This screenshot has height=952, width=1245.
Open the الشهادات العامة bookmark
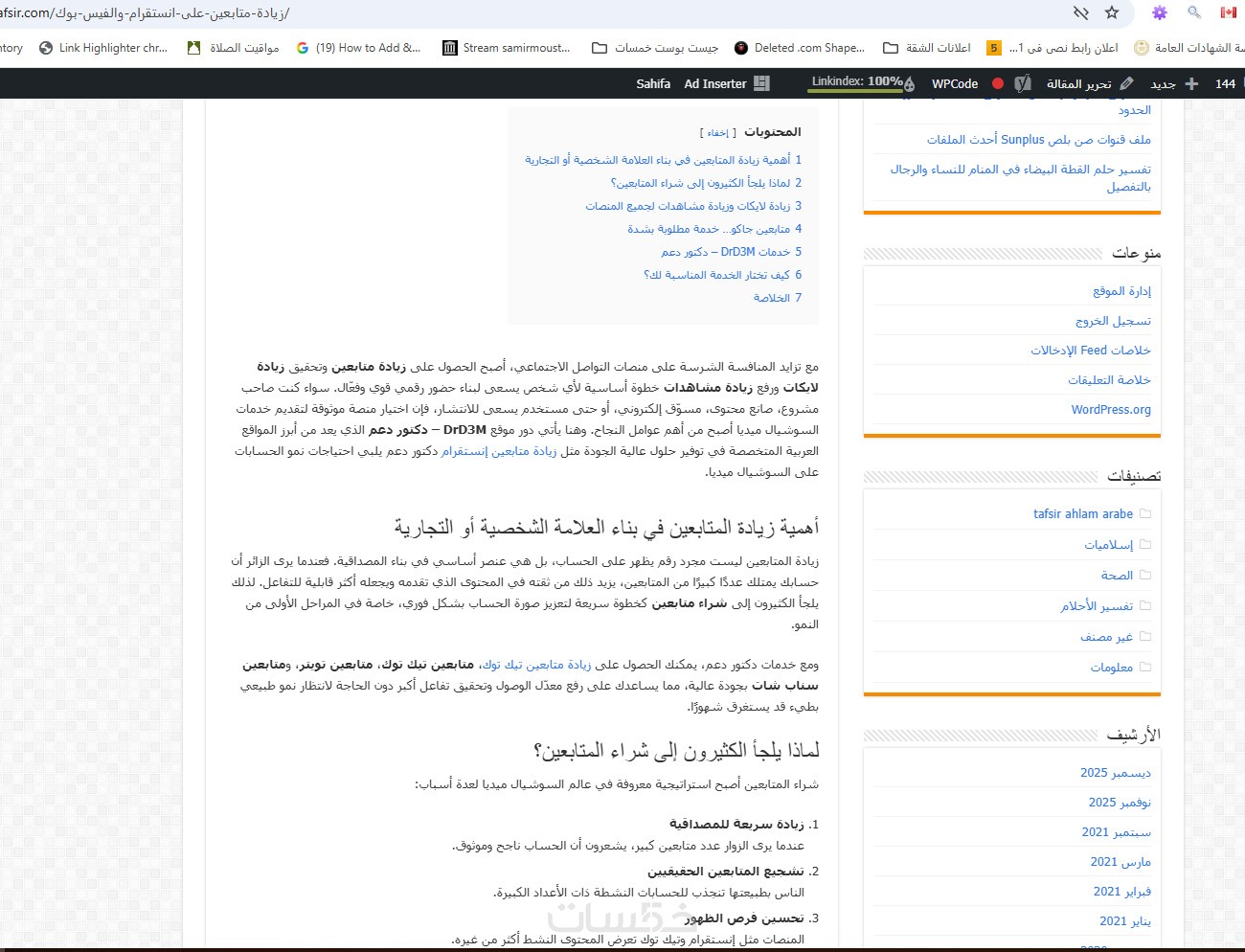pyautogui.click(x=1188, y=47)
